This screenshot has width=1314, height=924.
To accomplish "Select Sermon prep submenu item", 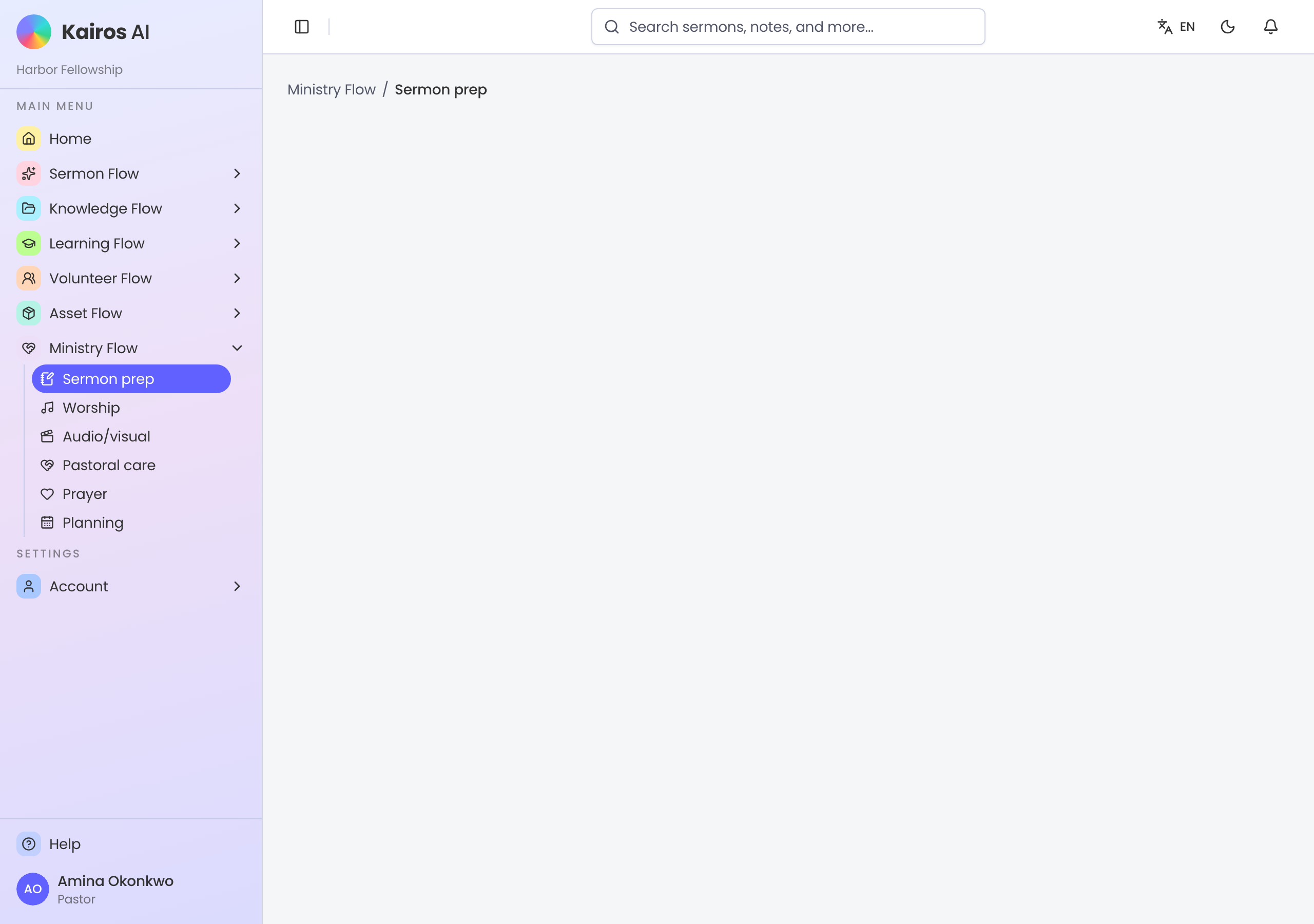I will (131, 379).
